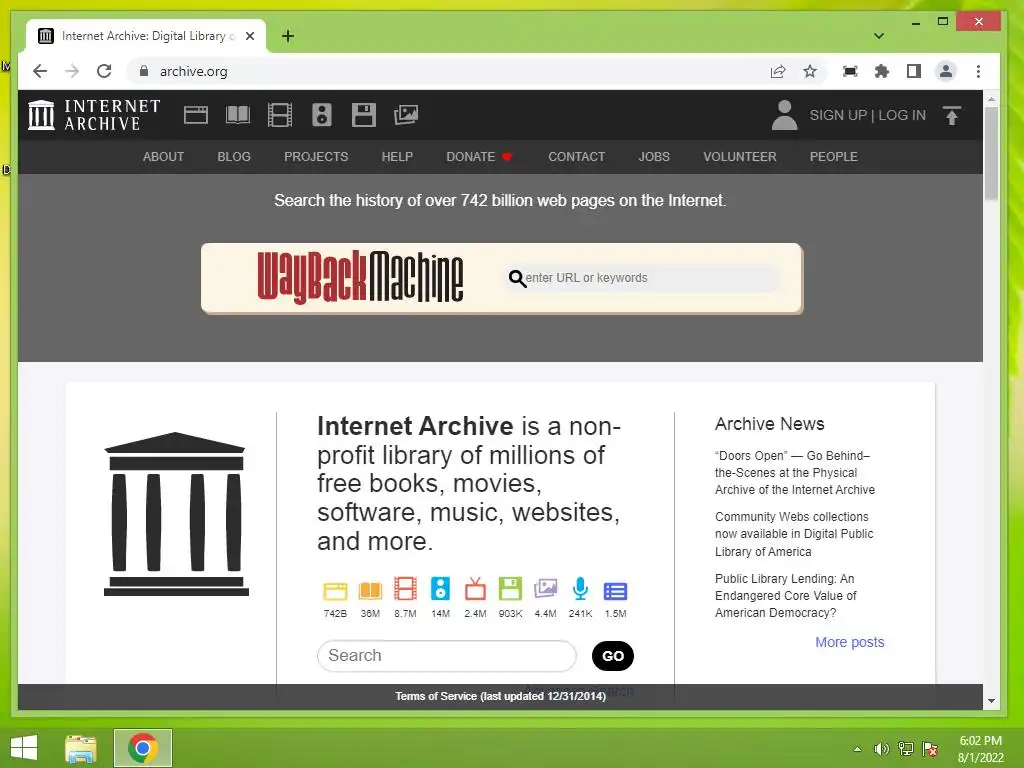Open the HELP menu item
This screenshot has height=768, width=1024.
click(397, 157)
